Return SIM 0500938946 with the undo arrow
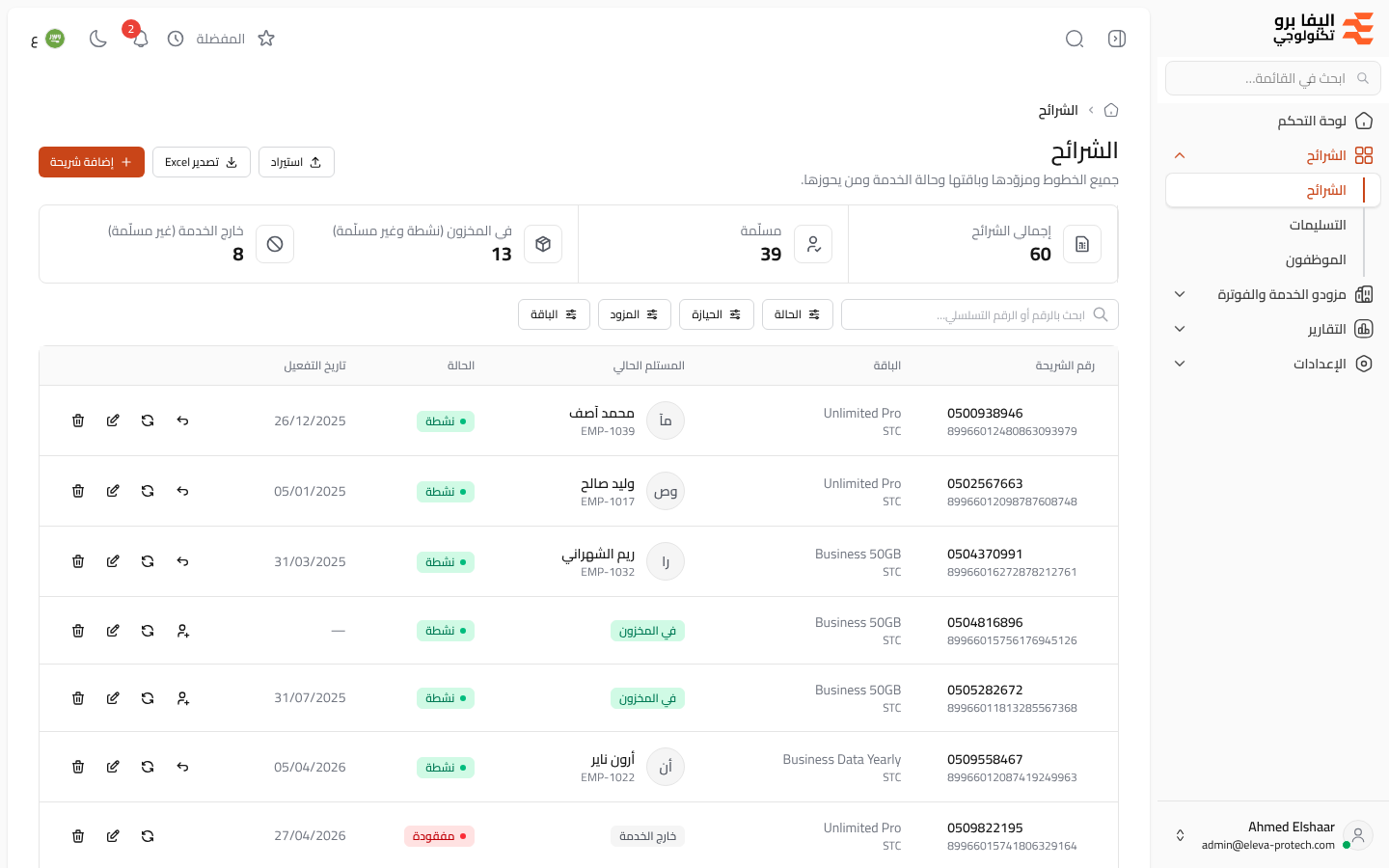Viewport: 1389px width, 868px height. tap(182, 420)
